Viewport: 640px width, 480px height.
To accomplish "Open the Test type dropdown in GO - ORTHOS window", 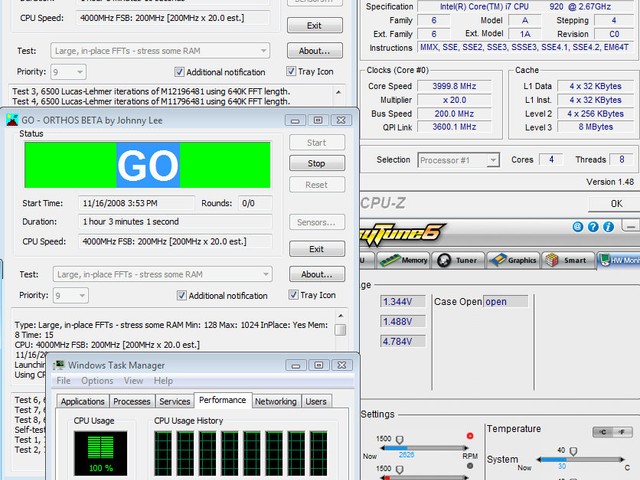I will (266, 274).
